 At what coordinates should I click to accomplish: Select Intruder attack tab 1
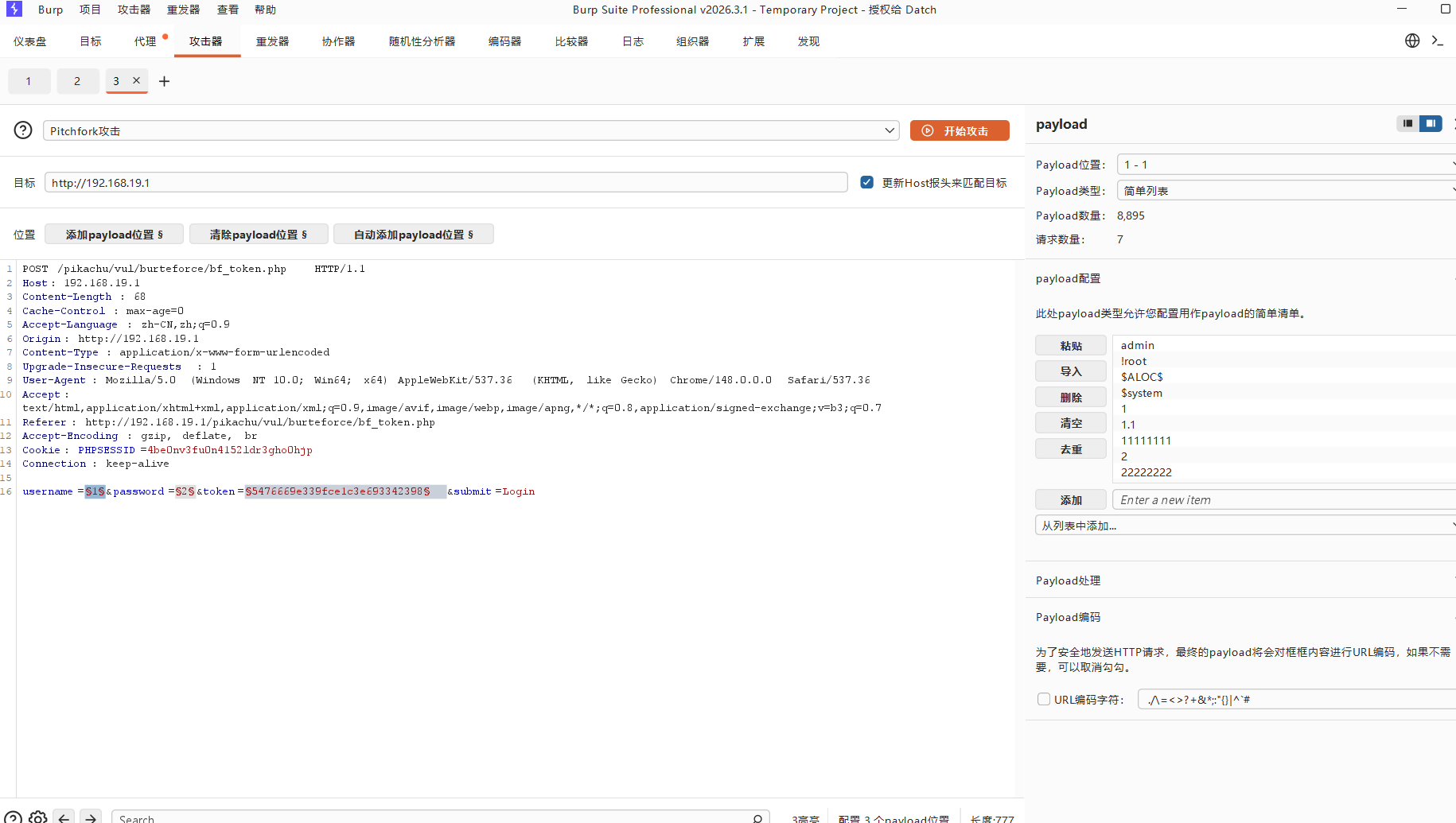coord(29,81)
